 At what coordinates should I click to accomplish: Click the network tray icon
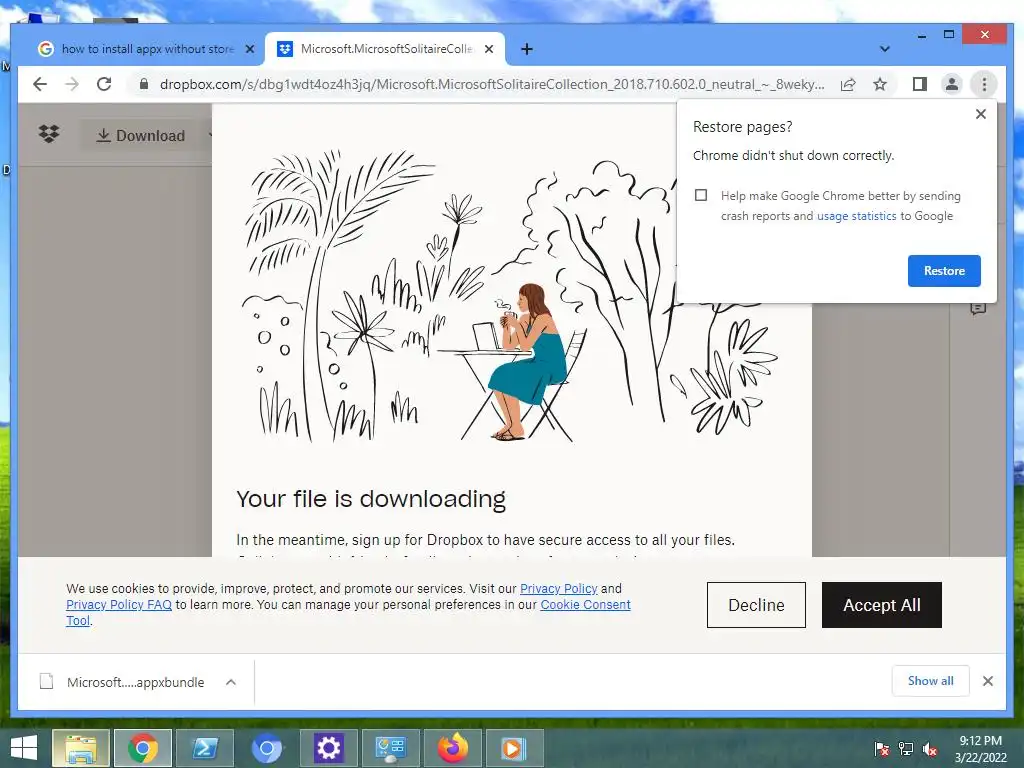tap(906, 749)
